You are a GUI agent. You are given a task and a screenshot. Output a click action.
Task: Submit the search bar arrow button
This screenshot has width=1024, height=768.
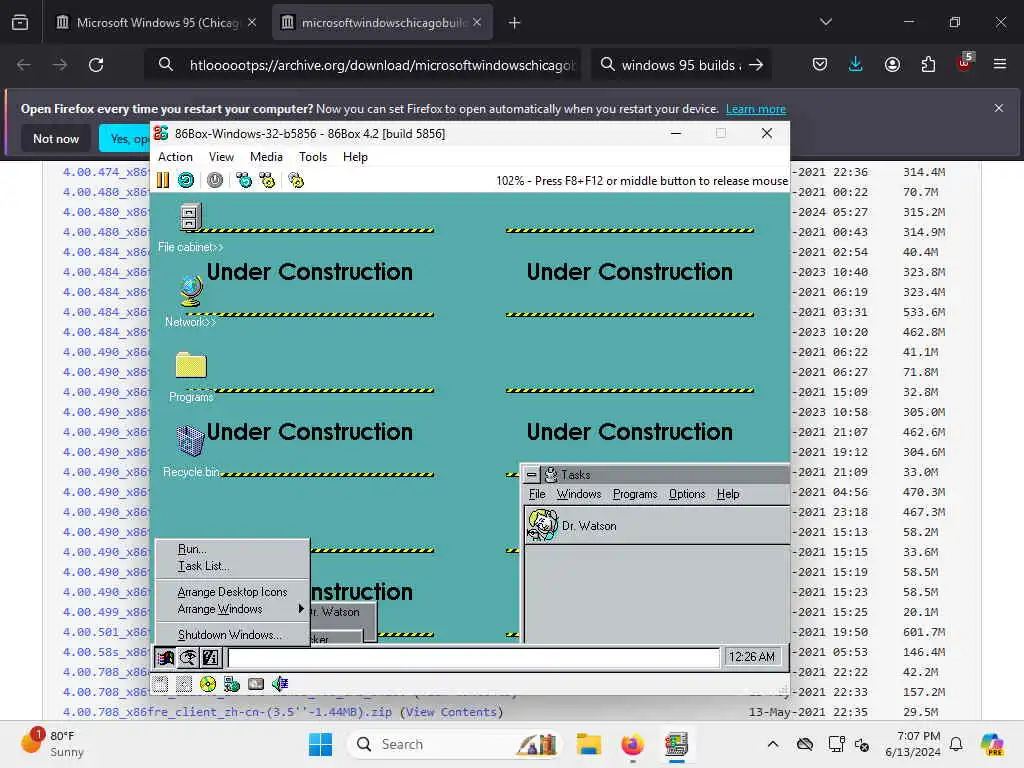pos(756,65)
